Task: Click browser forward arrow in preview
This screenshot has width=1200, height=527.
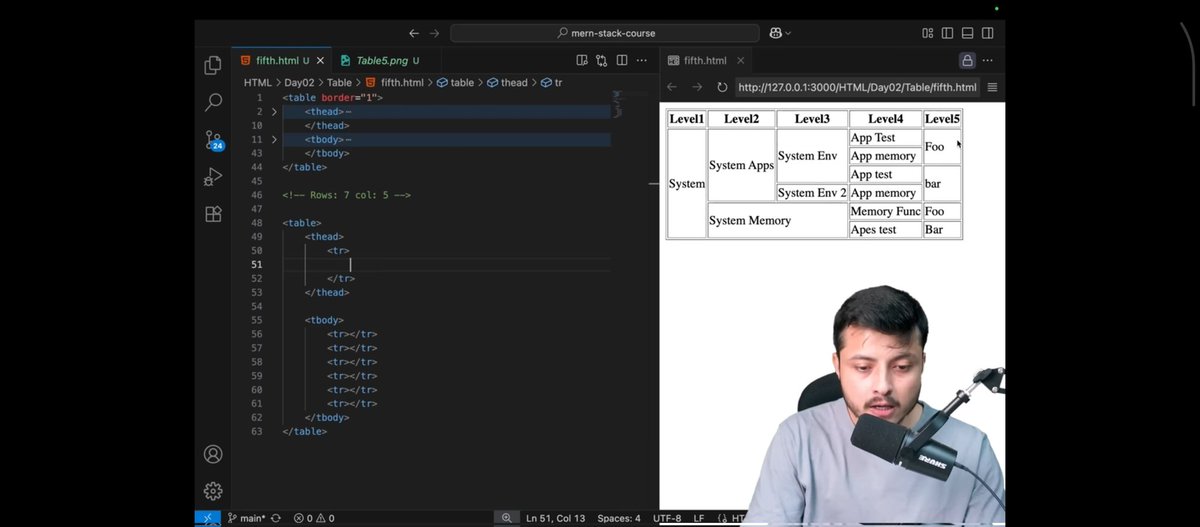Action: [x=697, y=87]
